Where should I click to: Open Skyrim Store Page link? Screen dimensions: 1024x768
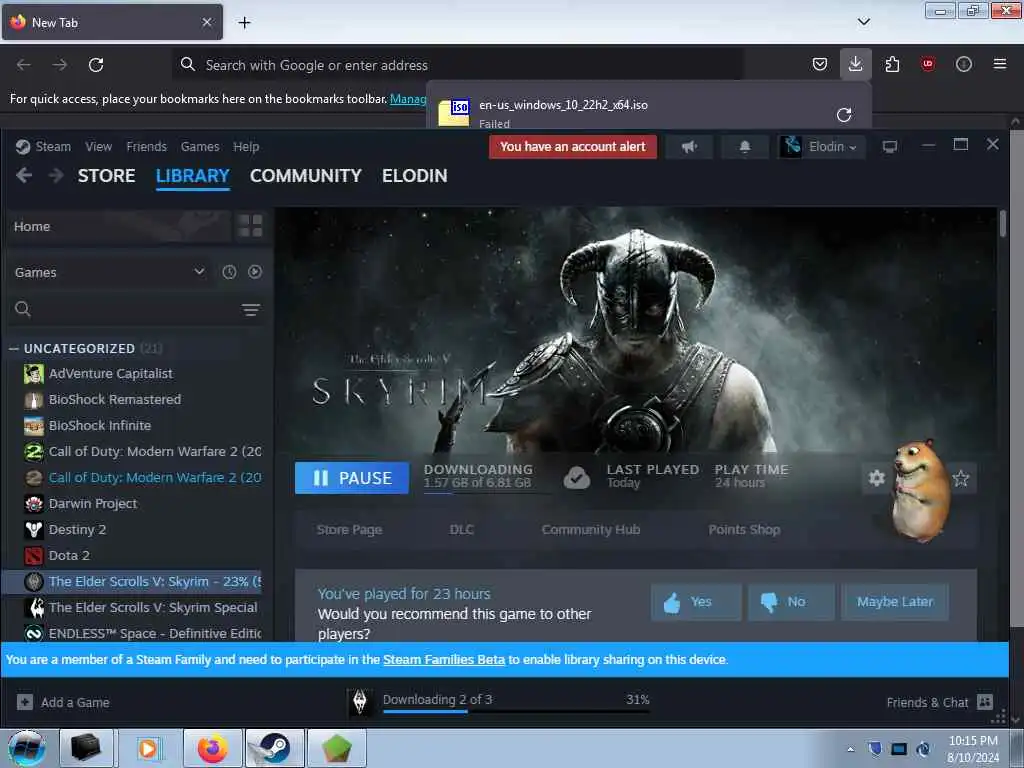(349, 530)
